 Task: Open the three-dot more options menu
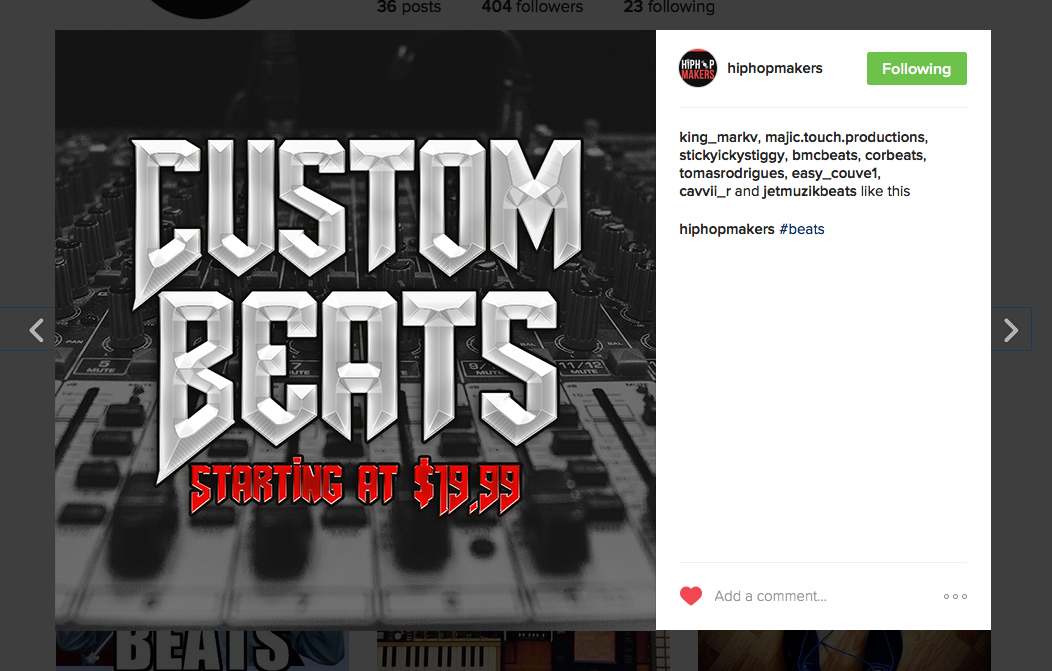coord(955,597)
